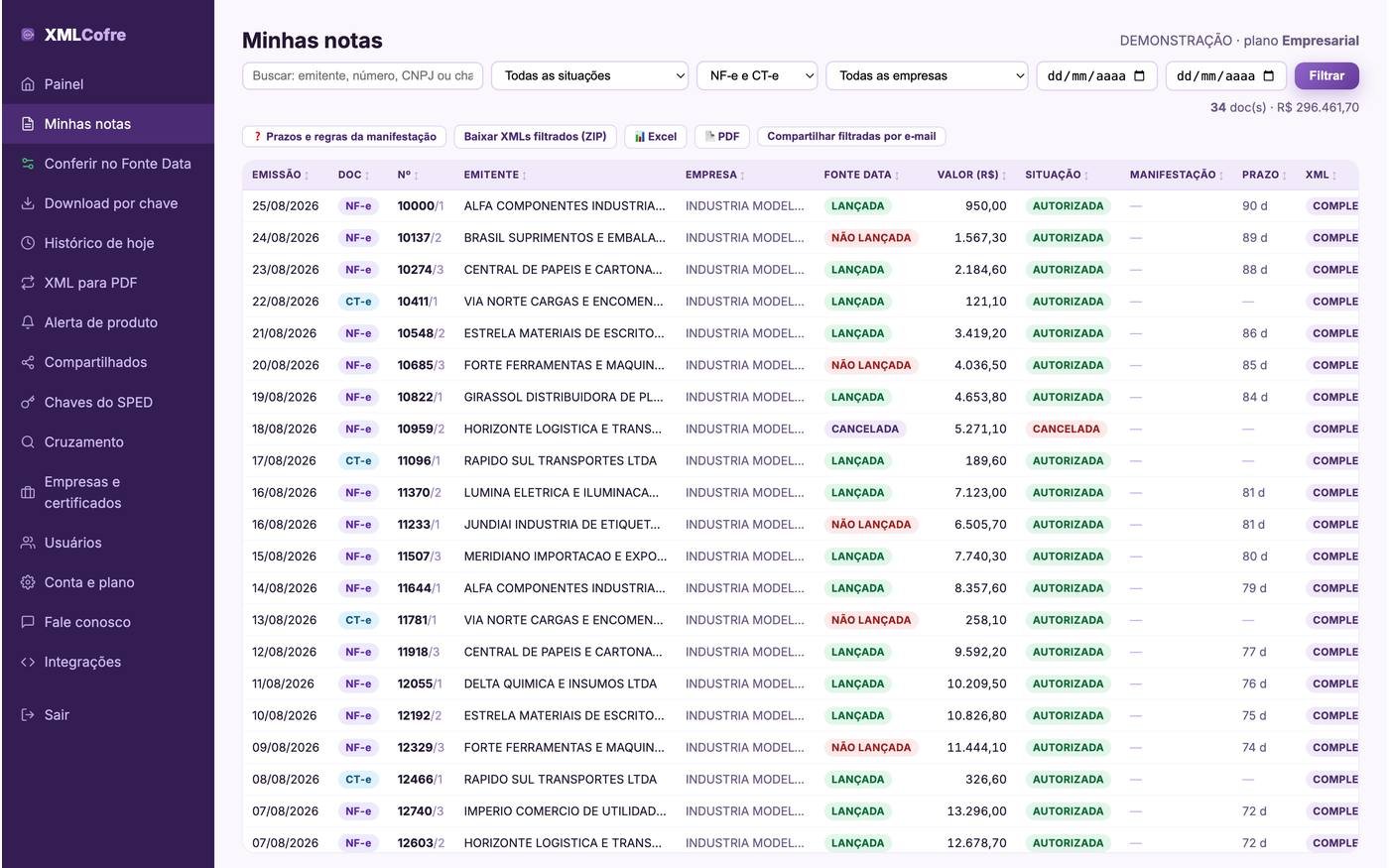This screenshot has width=1389, height=868.
Task: Open the NF-e e CT-e document type dropdown
Action: [757, 75]
